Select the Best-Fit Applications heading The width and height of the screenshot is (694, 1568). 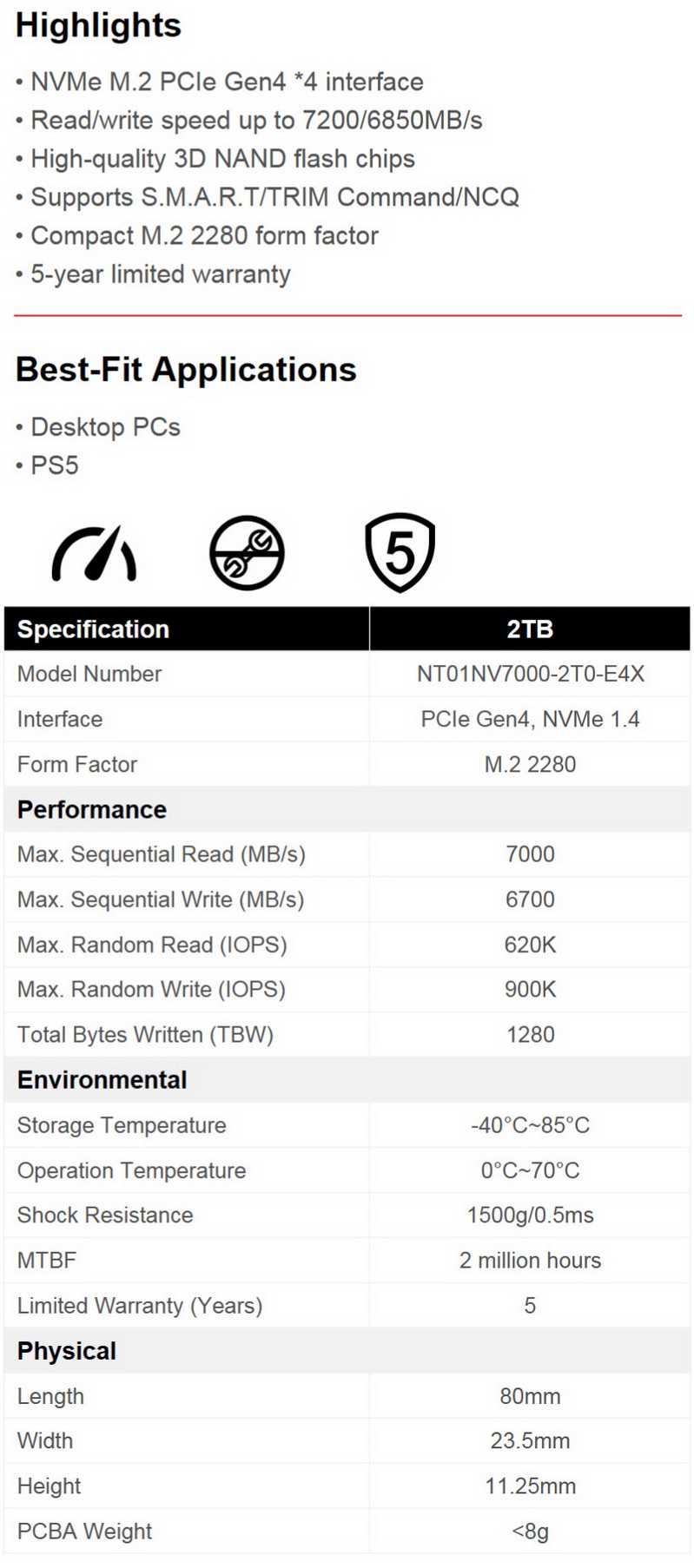pos(186,370)
